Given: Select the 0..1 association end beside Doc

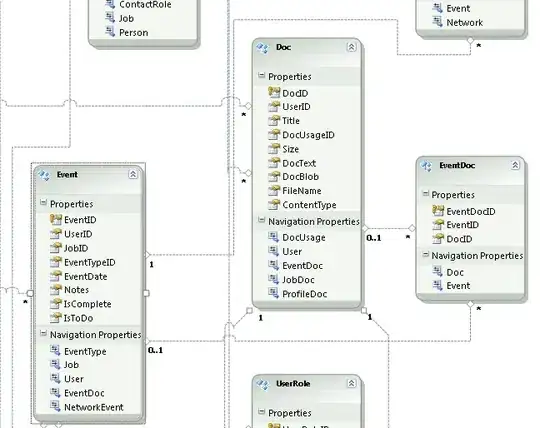Looking at the screenshot, I should (x=374, y=238).
